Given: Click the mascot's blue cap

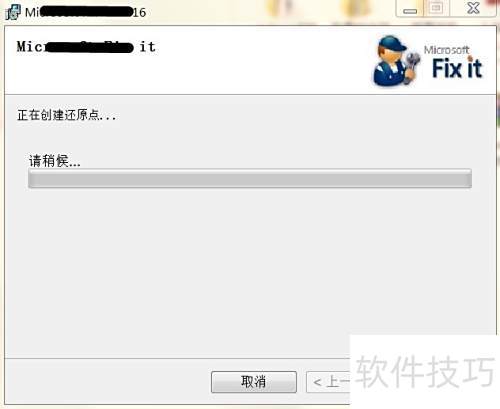Looking at the screenshot, I should 393,43.
